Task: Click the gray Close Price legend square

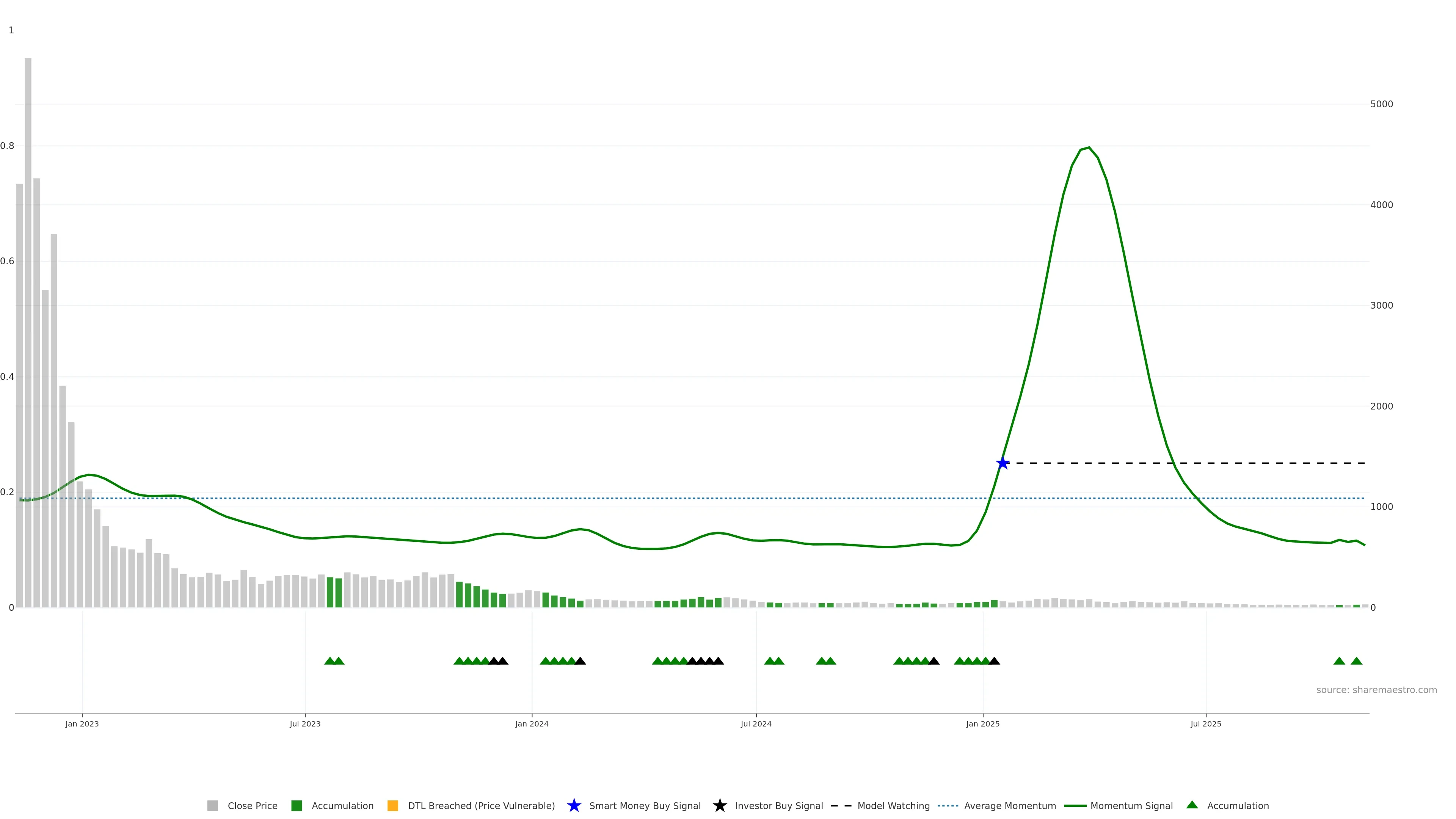Action: point(212,805)
